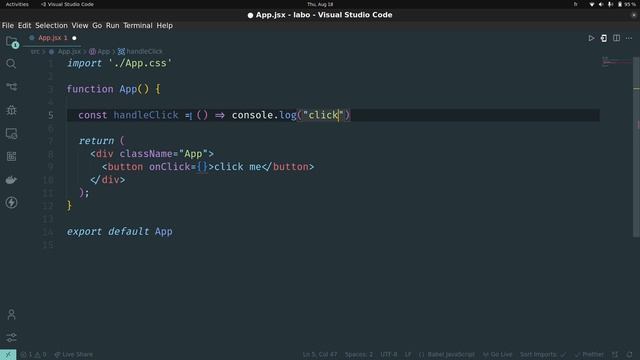The height and width of the screenshot is (360, 640).
Task: Open the Go menu
Action: point(97,25)
